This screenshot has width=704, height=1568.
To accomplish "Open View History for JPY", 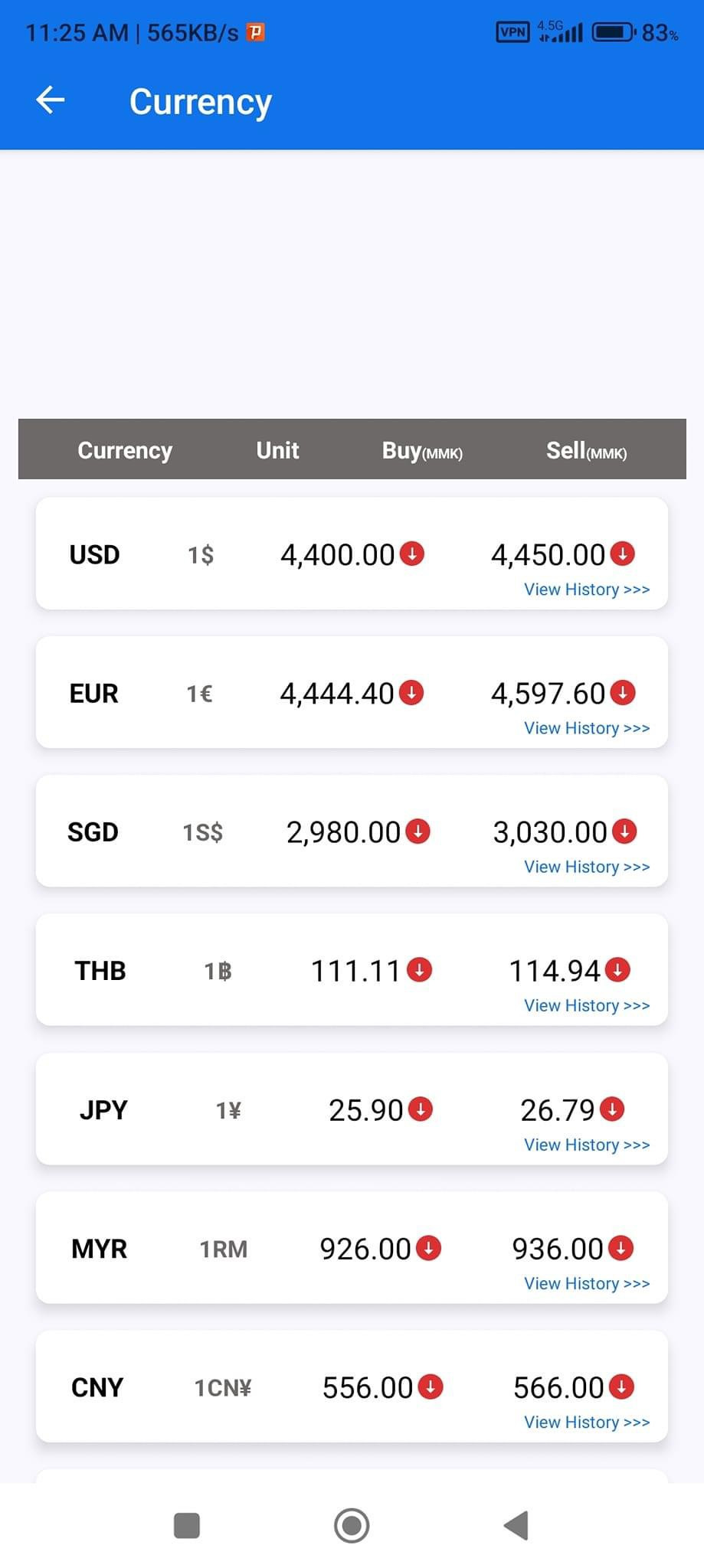I will (x=587, y=1145).
